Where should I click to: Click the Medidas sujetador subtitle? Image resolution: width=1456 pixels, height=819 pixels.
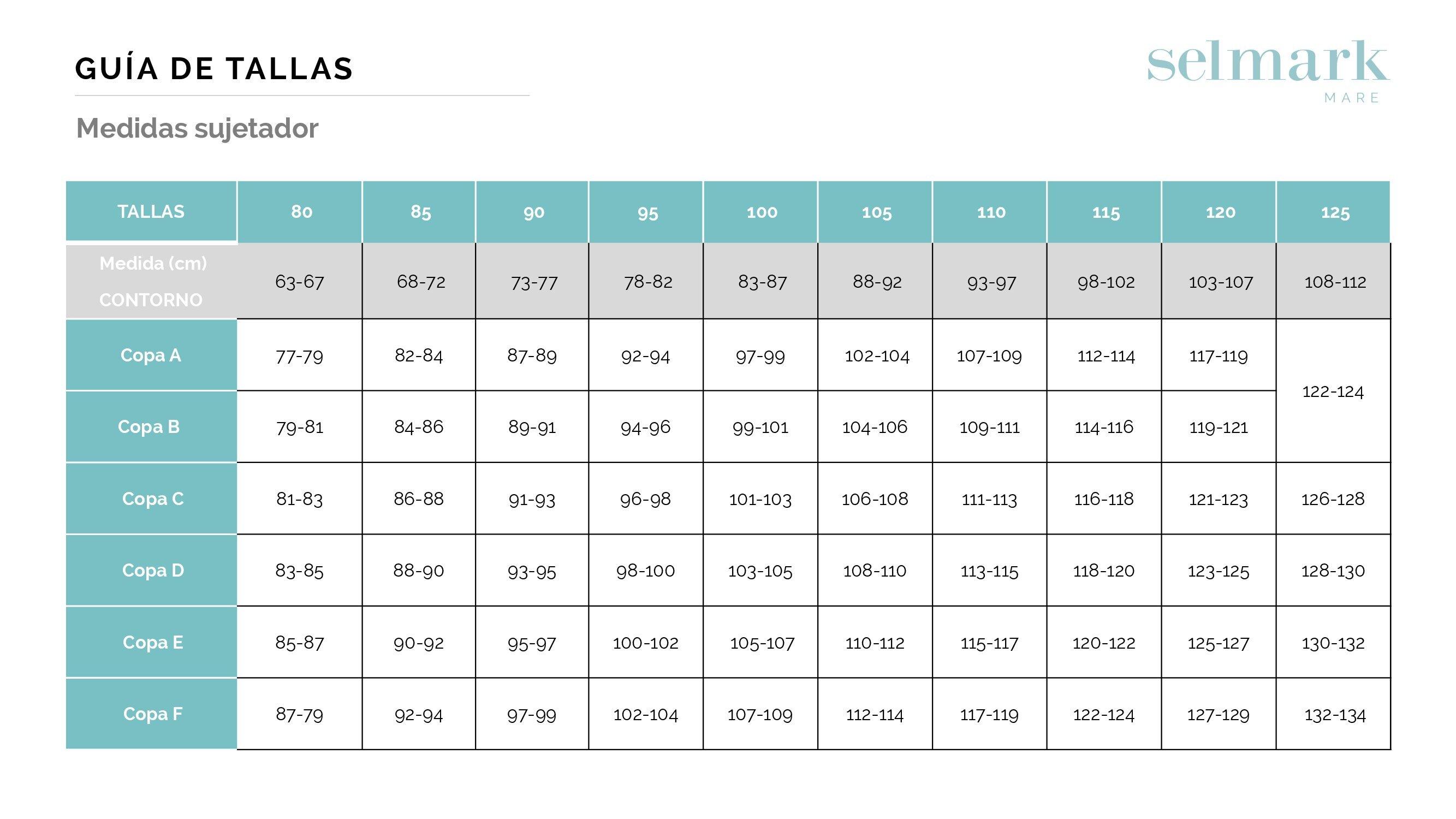point(197,128)
